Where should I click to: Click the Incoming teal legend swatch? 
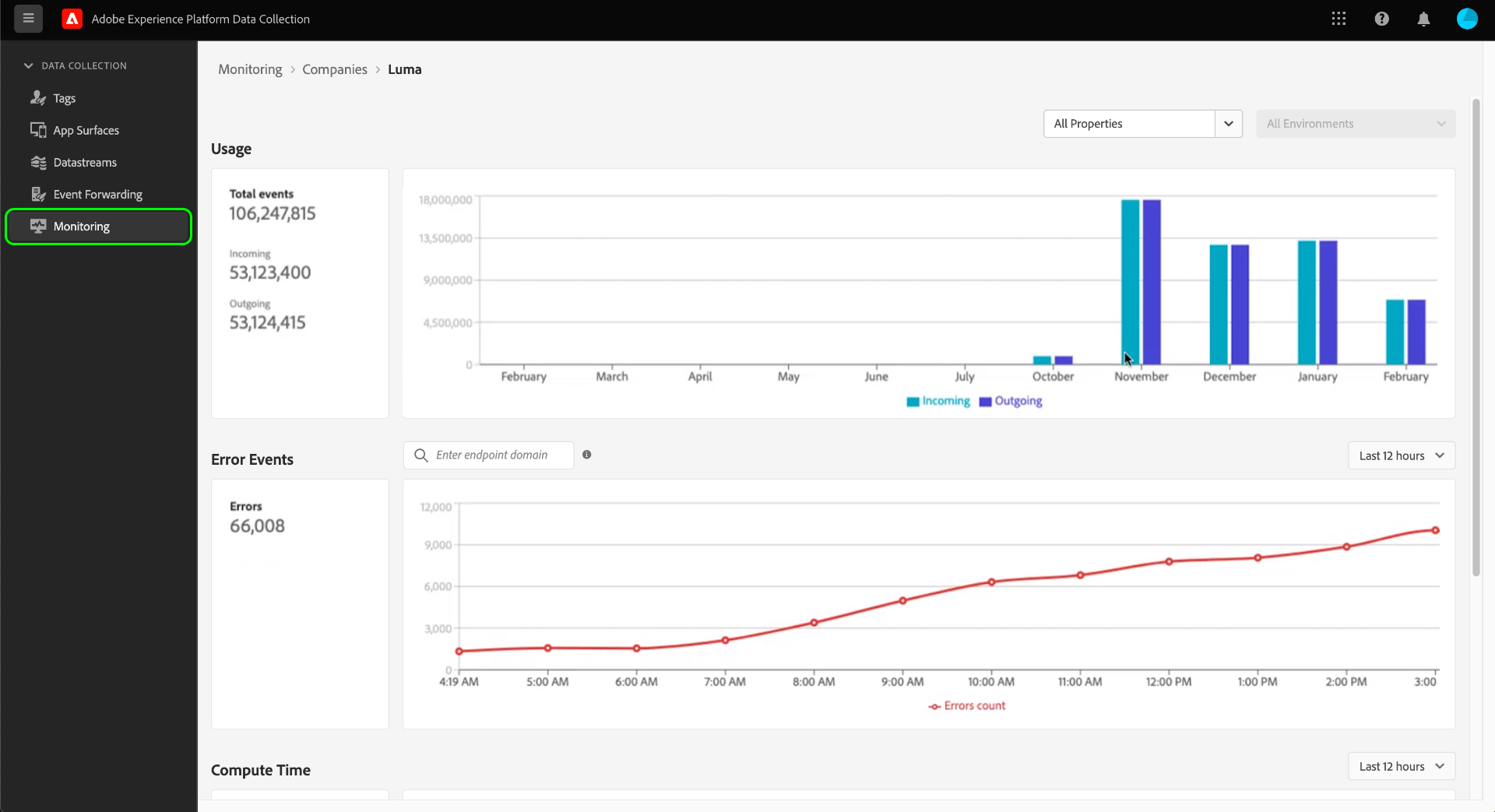913,402
